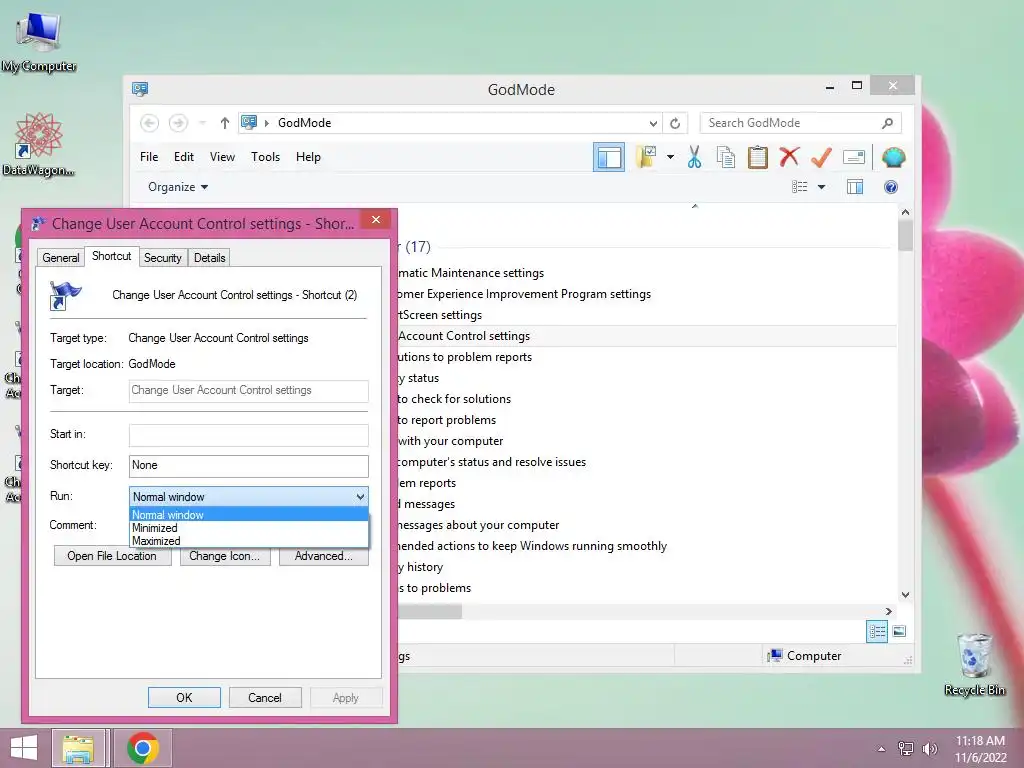Open Help question mark icon

[891, 187]
